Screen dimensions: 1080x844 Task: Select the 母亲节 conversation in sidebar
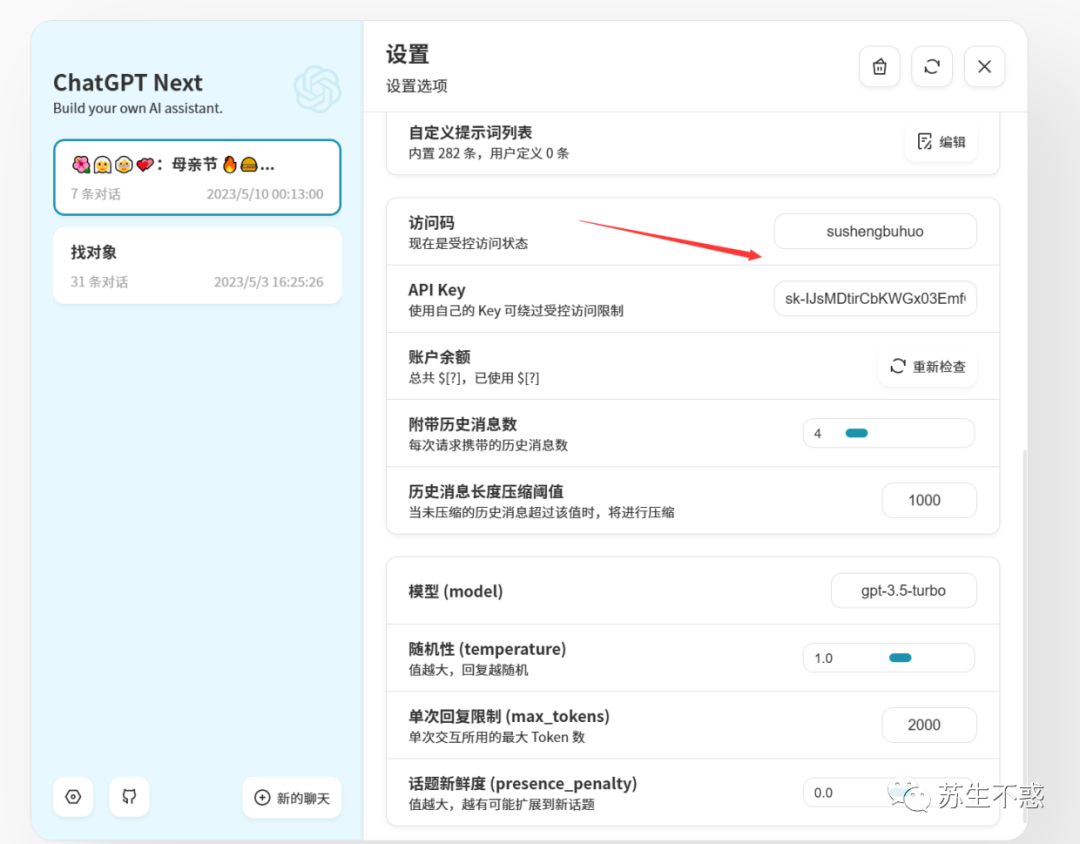click(x=197, y=177)
